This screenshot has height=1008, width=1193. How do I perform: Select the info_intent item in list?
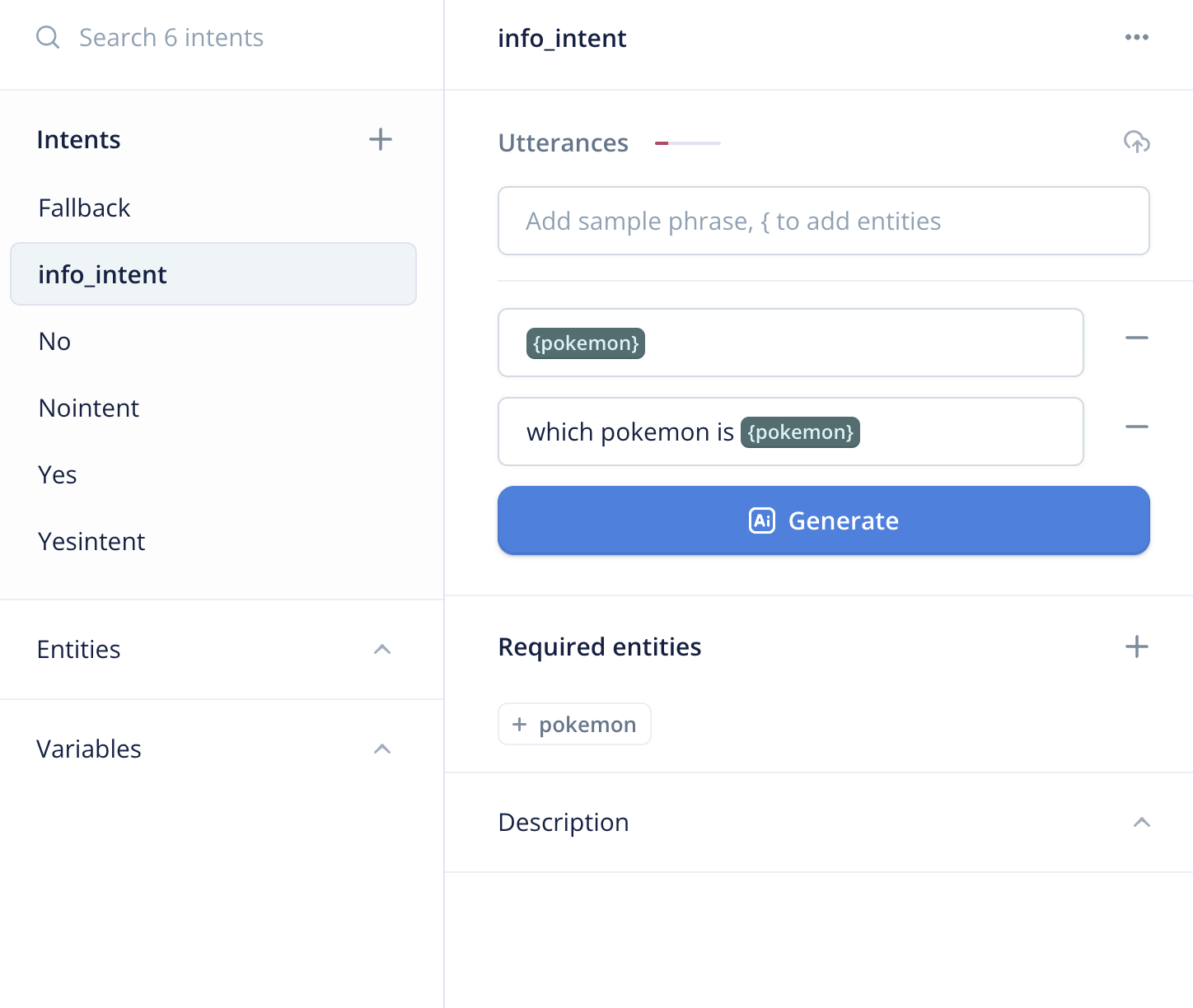click(213, 274)
